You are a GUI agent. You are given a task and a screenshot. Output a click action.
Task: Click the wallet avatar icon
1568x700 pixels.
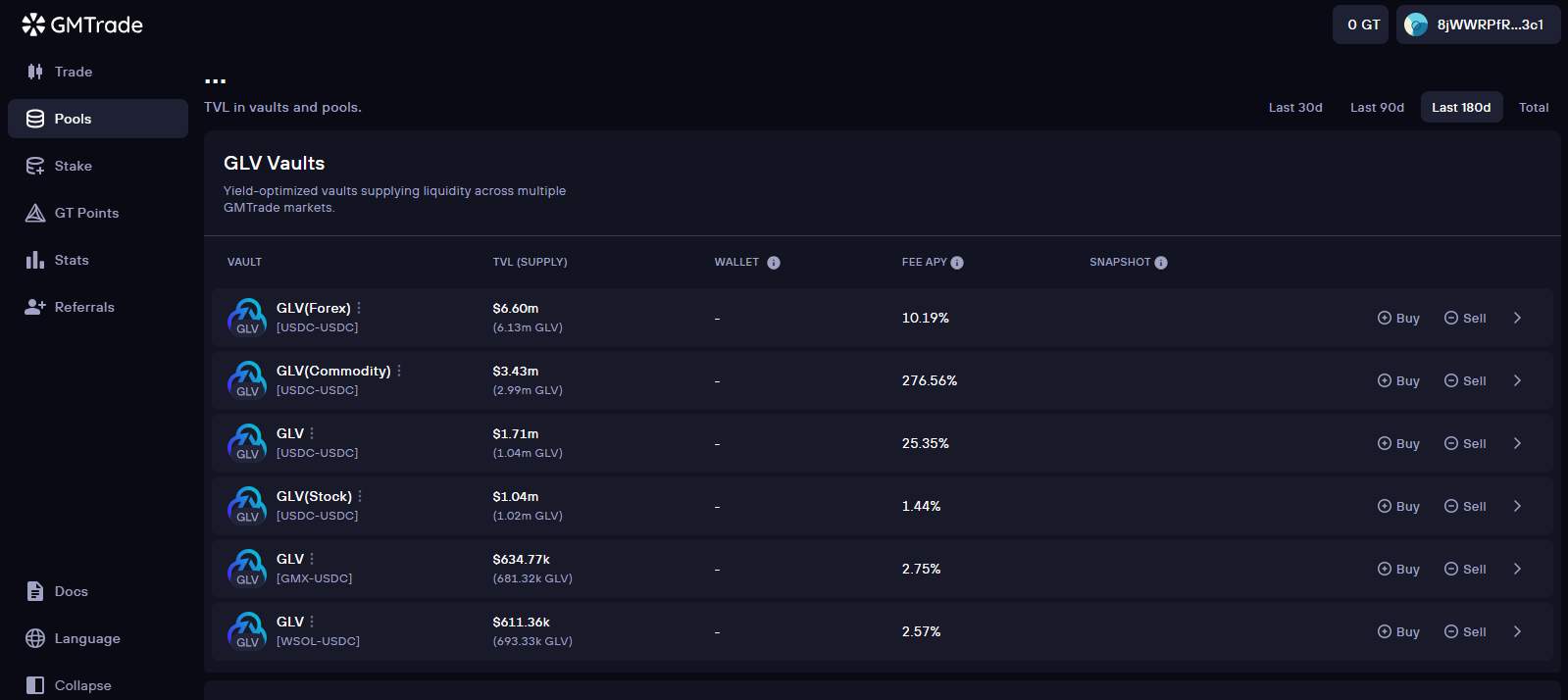point(1416,25)
